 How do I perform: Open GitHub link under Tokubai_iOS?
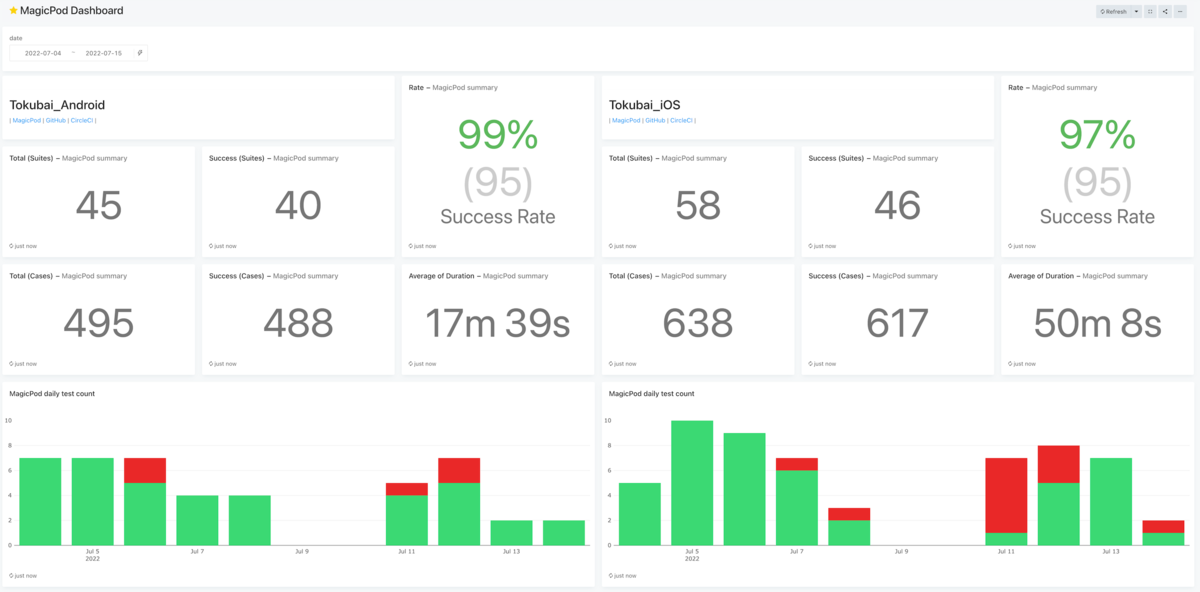coord(655,120)
